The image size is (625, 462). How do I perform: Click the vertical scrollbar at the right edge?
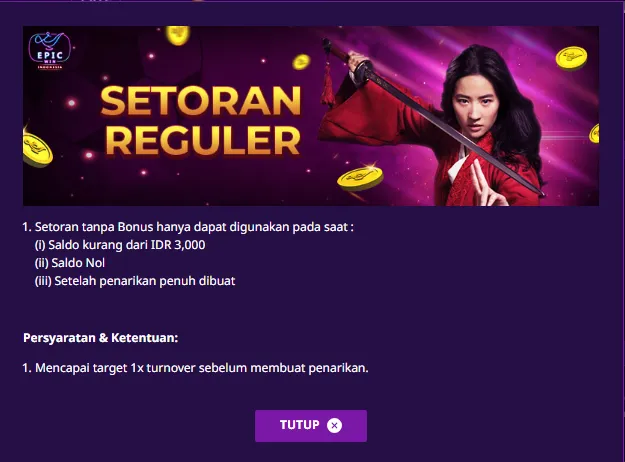(x=622, y=231)
